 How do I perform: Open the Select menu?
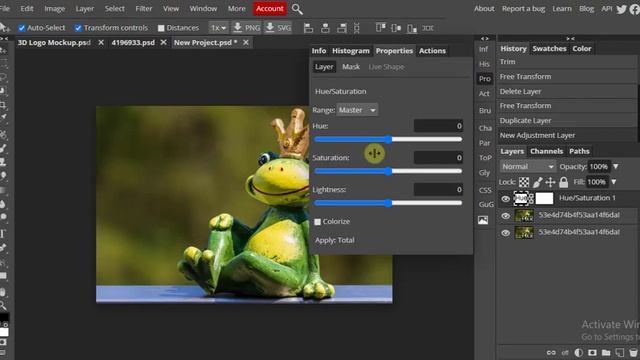coord(115,9)
